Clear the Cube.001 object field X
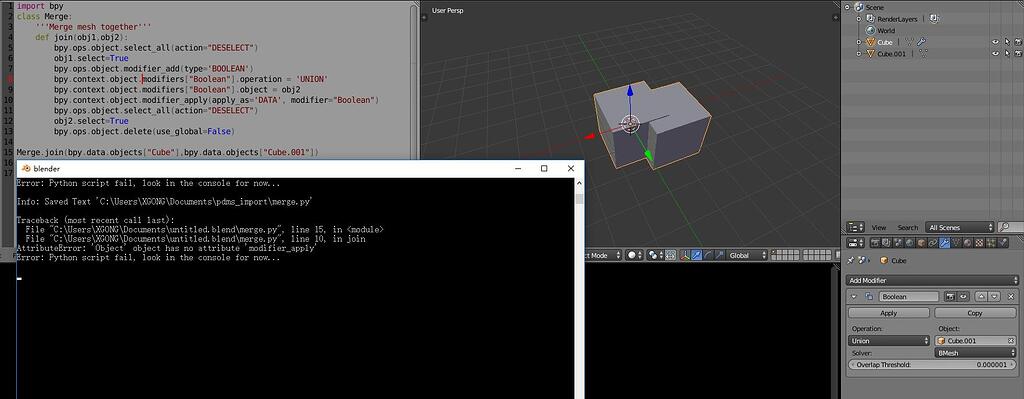The image size is (1024, 399). pyautogui.click(x=1012, y=341)
